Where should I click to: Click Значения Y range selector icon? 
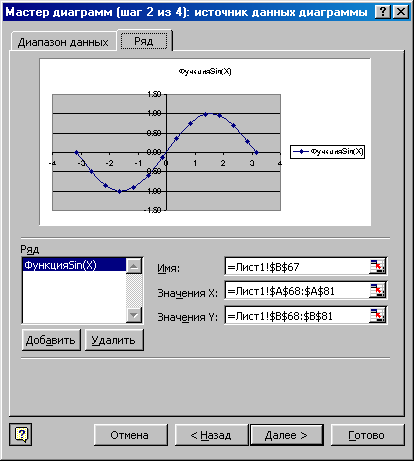coord(377,315)
